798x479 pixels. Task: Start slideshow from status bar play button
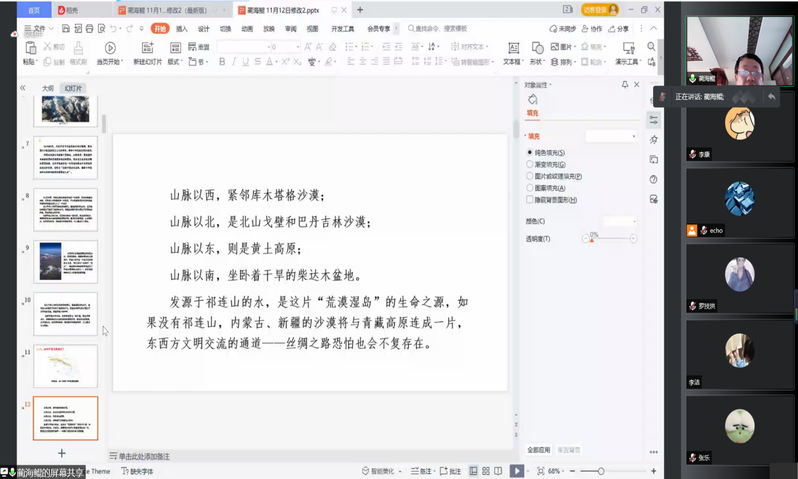pos(516,470)
